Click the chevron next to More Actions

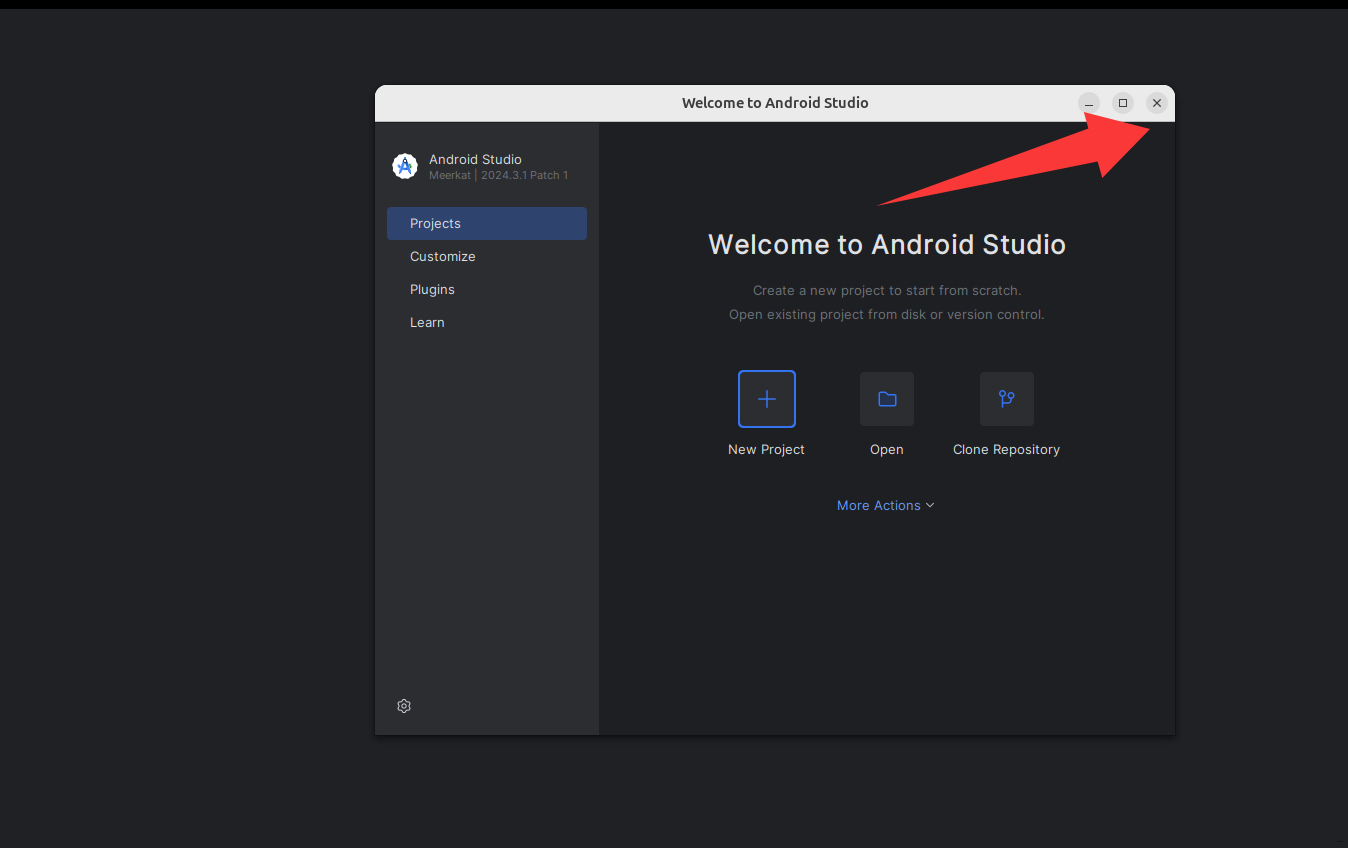point(930,505)
